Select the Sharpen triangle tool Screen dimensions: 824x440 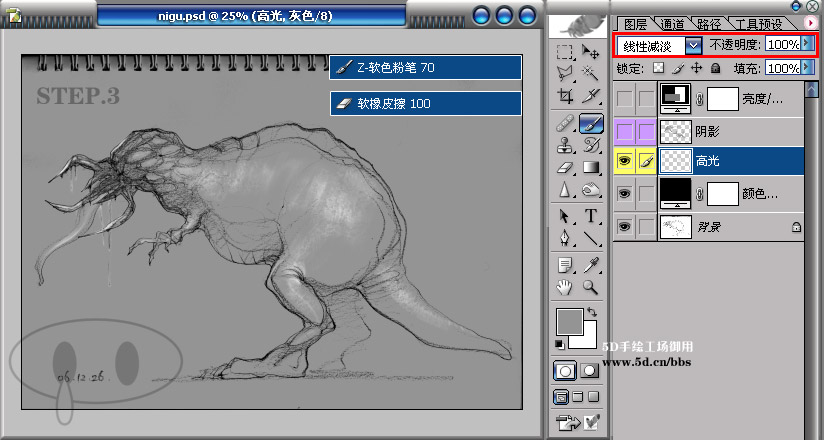pyautogui.click(x=565, y=189)
